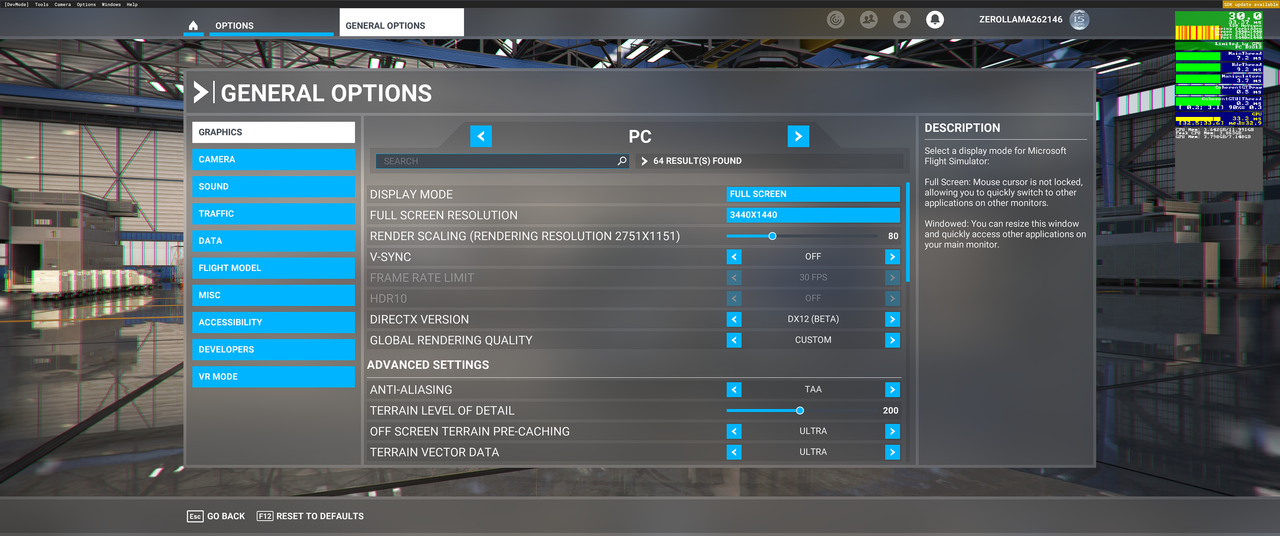The height and width of the screenshot is (536, 1280).
Task: Open the notifications bell icon
Action: tap(934, 19)
